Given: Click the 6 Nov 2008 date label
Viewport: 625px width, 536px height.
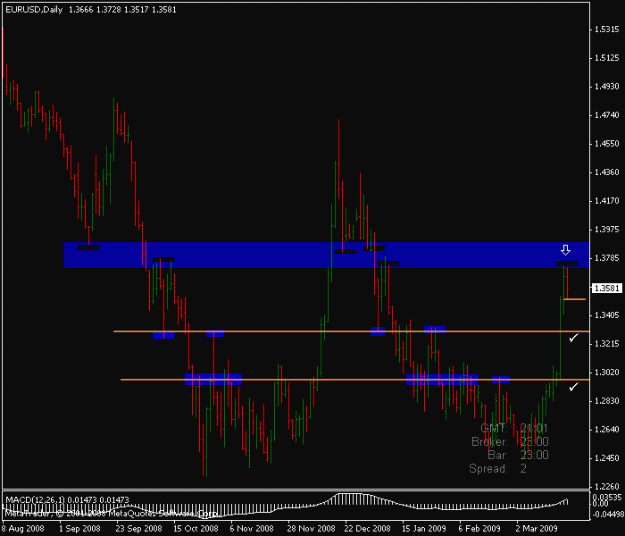Looking at the screenshot, I should click(x=252, y=528).
